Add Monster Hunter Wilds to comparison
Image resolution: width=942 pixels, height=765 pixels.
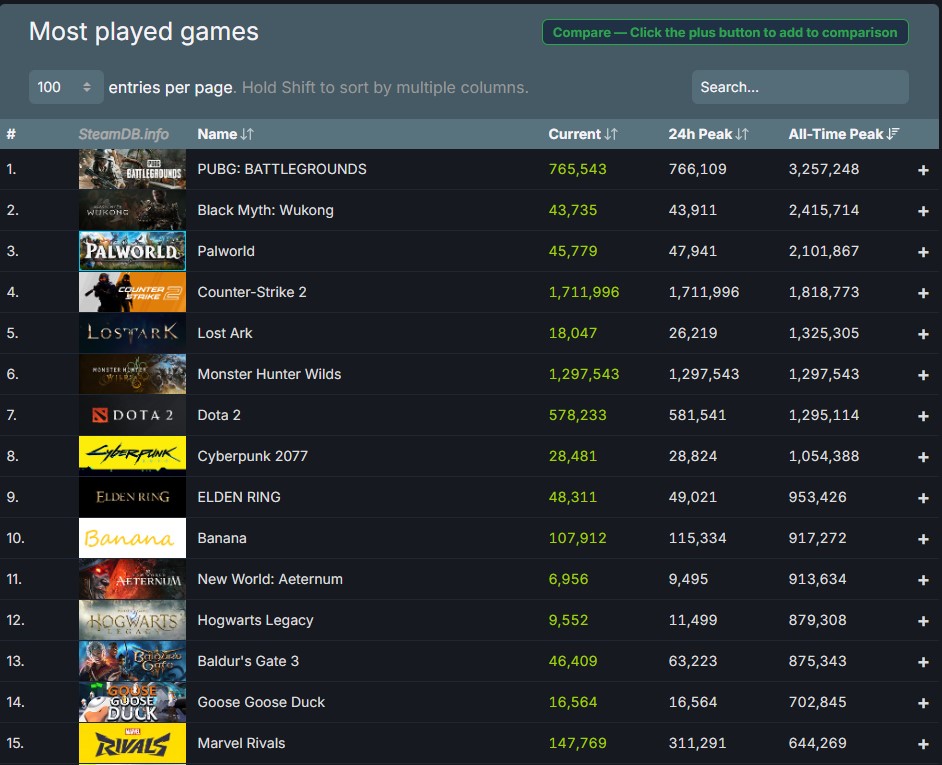pos(923,375)
